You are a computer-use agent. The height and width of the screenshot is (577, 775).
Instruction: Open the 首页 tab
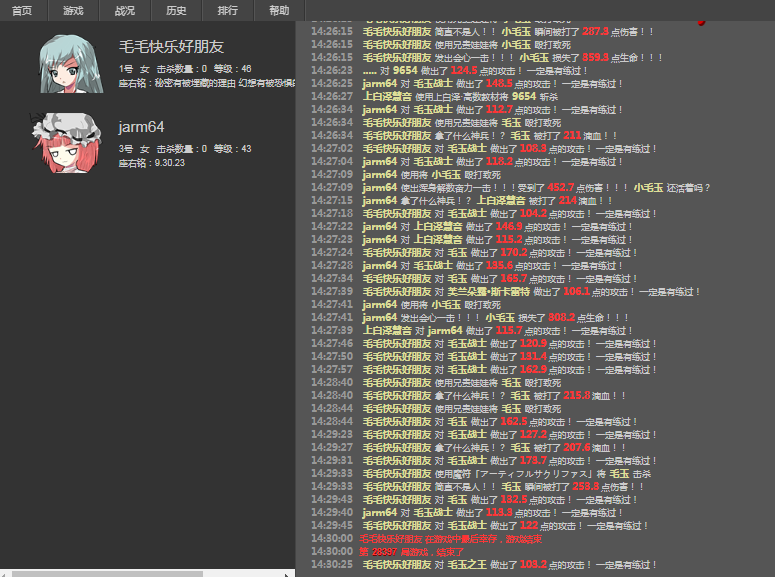click(22, 10)
